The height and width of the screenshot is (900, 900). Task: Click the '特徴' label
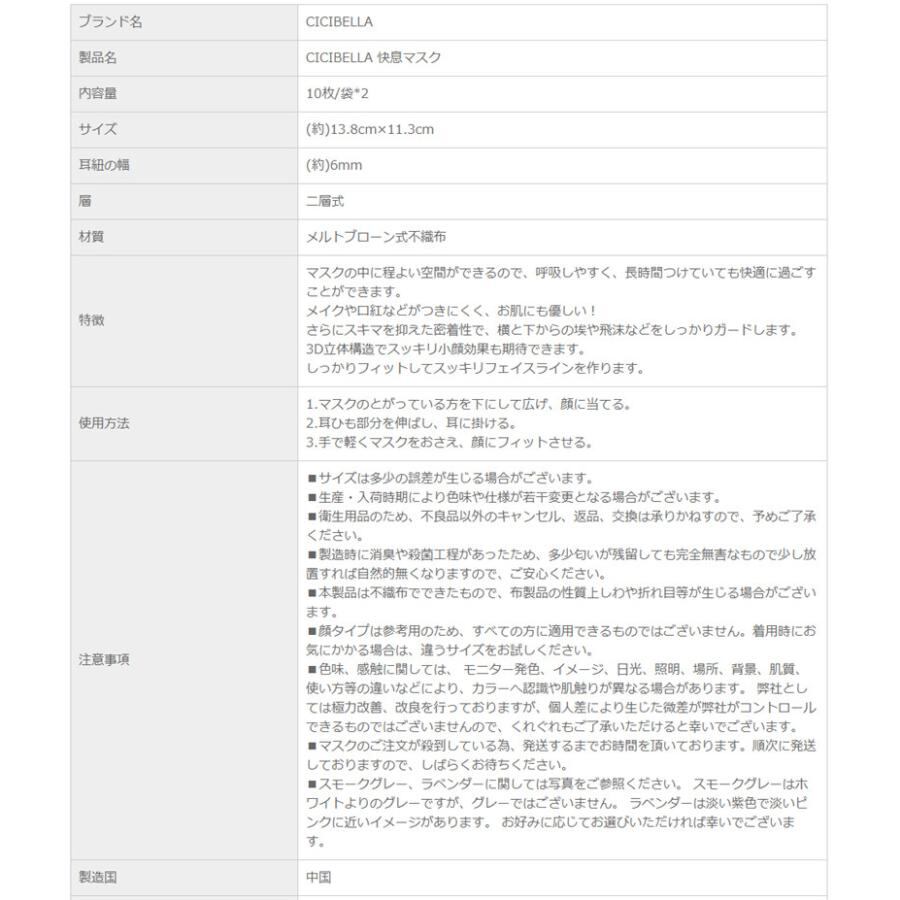(x=91, y=320)
